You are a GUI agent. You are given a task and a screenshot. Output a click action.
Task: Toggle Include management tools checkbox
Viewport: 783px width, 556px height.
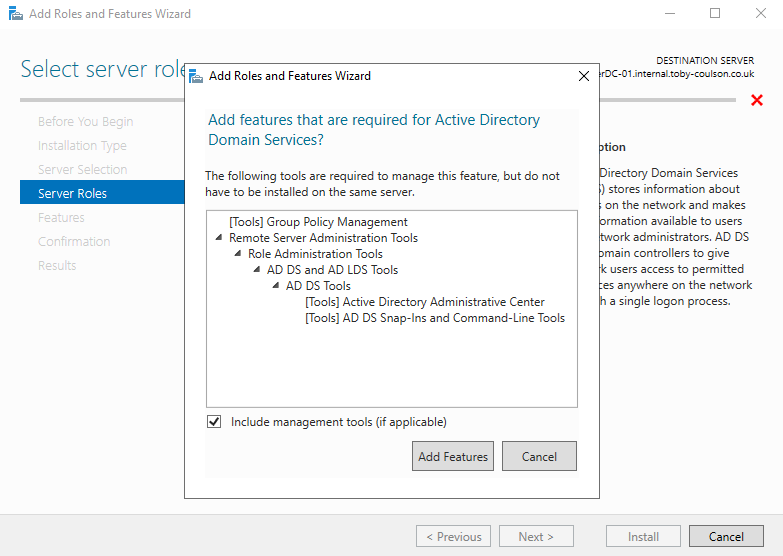click(214, 422)
